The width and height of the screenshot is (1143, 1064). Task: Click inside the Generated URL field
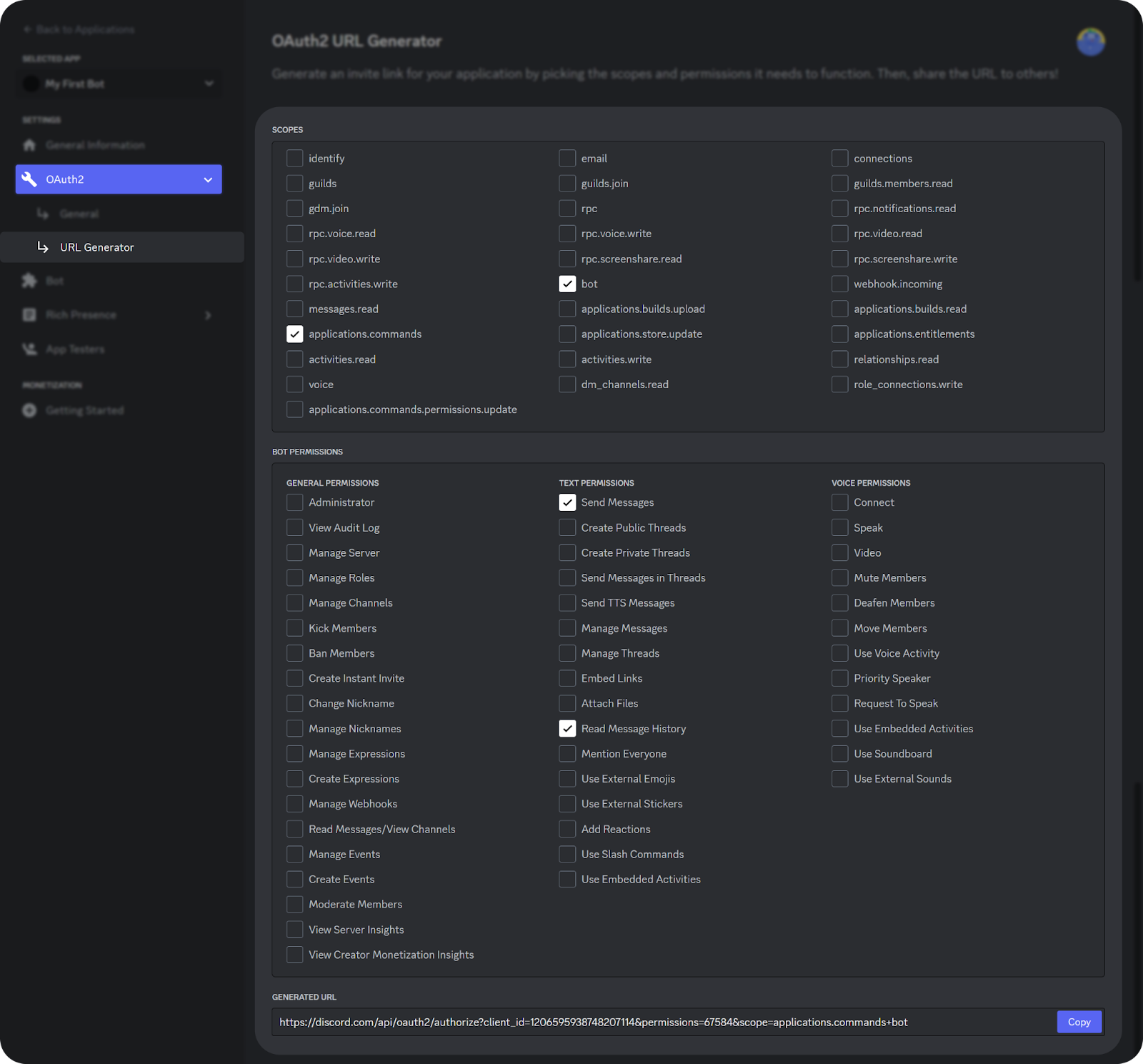pos(643,1022)
